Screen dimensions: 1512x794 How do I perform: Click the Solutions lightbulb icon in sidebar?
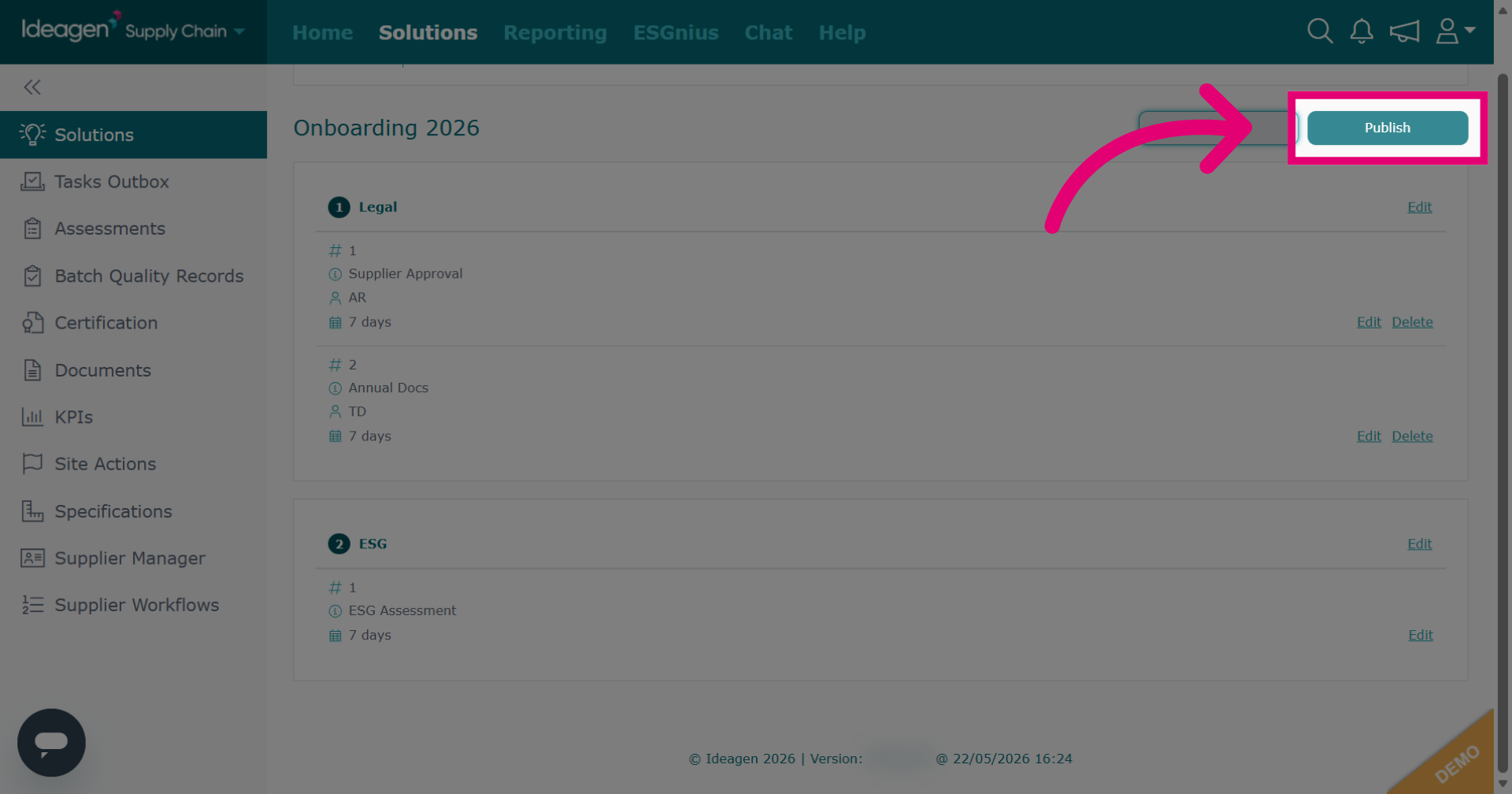[x=32, y=135]
